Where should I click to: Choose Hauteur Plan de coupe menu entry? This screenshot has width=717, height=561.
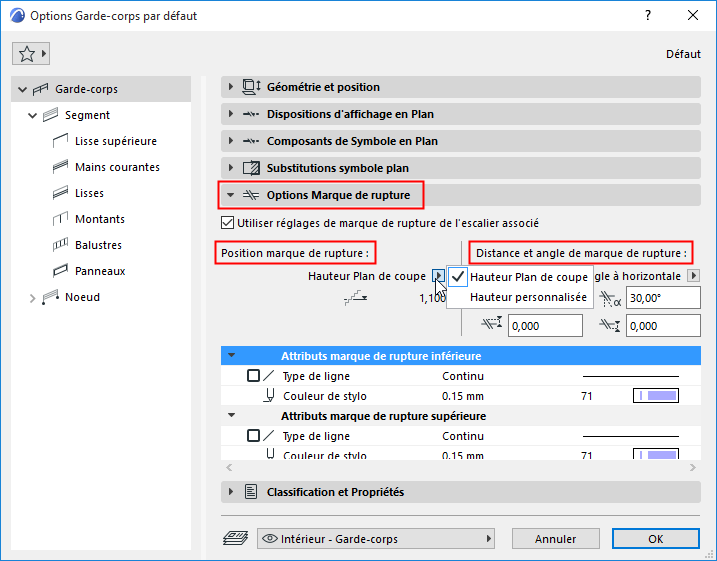(x=528, y=277)
